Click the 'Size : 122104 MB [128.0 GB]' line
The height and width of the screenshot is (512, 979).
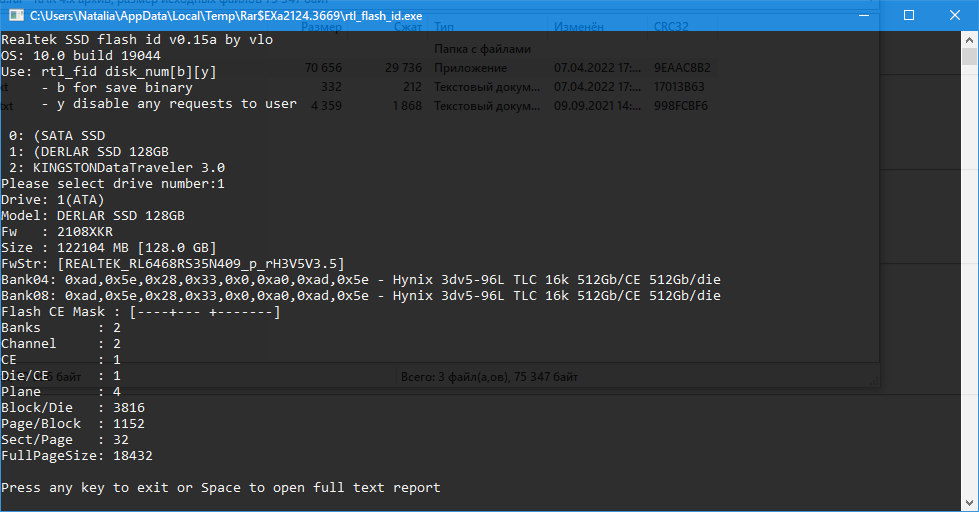coord(109,248)
